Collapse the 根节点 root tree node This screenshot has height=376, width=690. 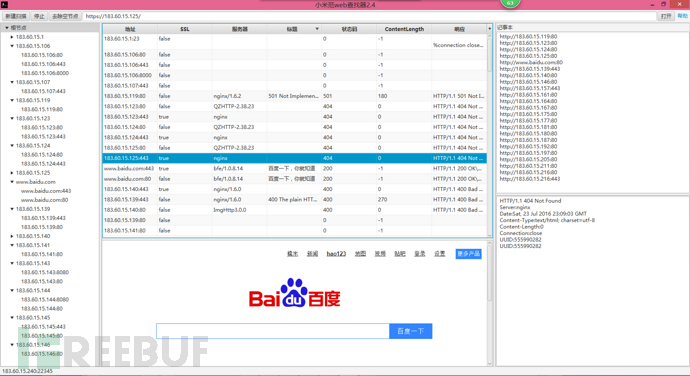point(7,28)
